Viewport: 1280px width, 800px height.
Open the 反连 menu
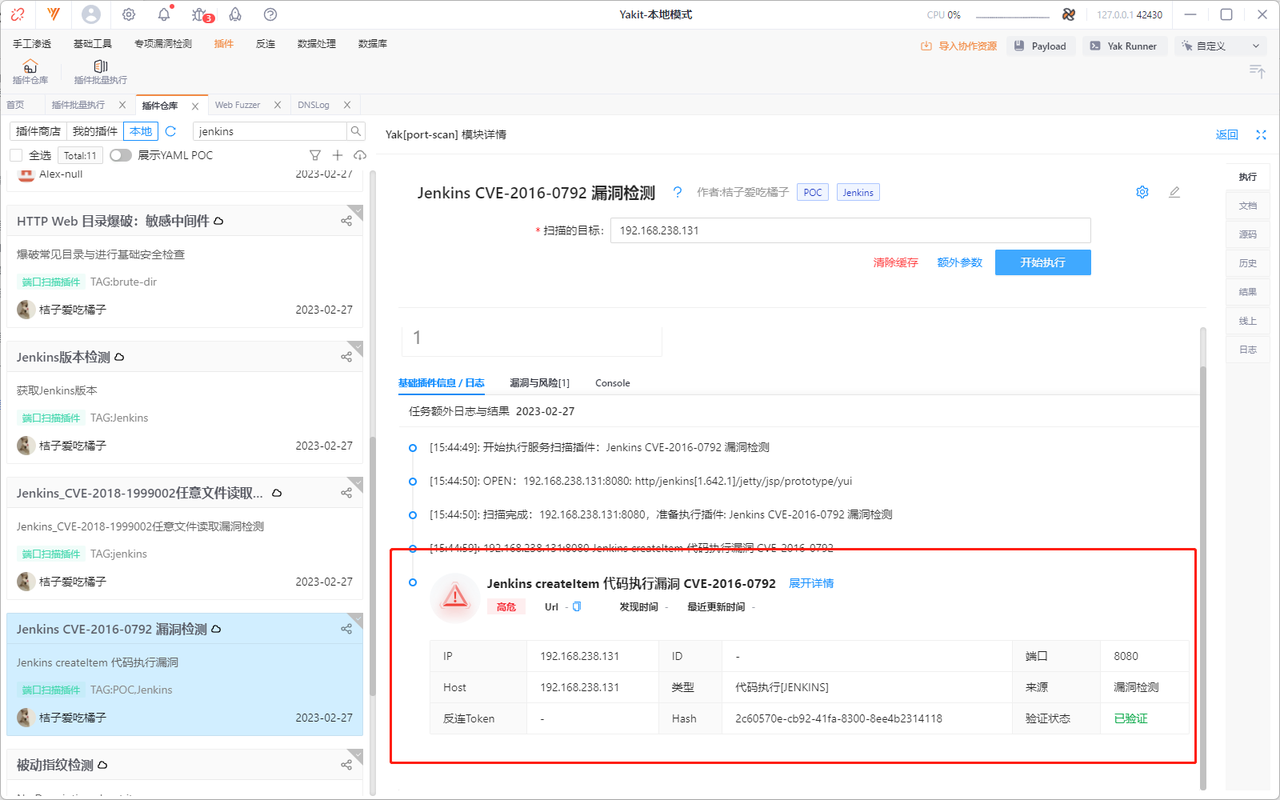(265, 44)
